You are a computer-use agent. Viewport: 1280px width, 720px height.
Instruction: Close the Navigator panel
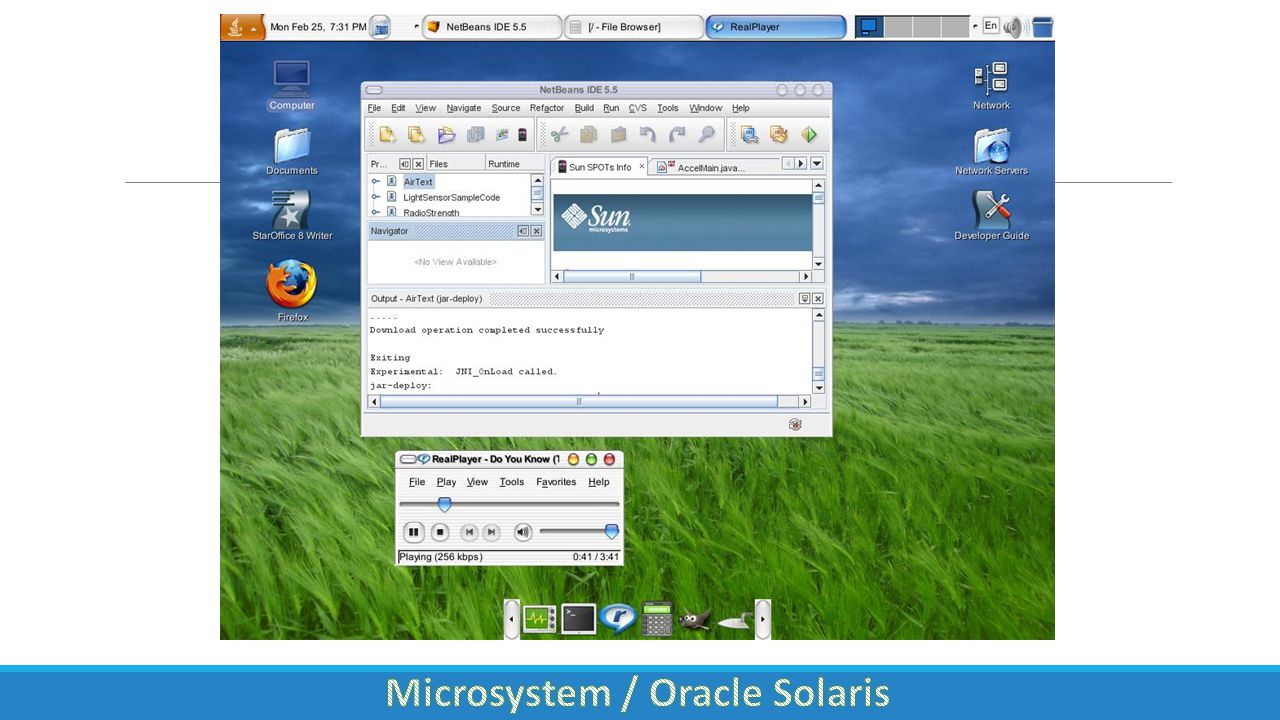point(536,231)
